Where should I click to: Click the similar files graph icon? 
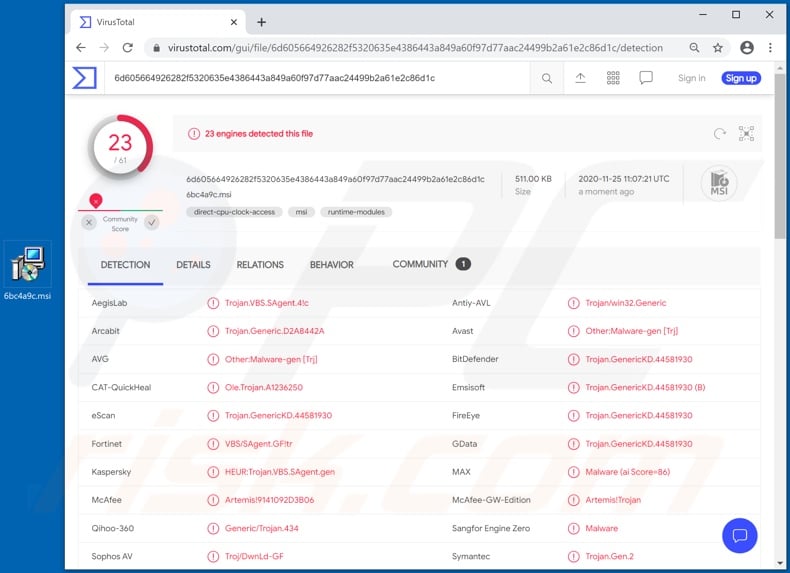coord(746,134)
